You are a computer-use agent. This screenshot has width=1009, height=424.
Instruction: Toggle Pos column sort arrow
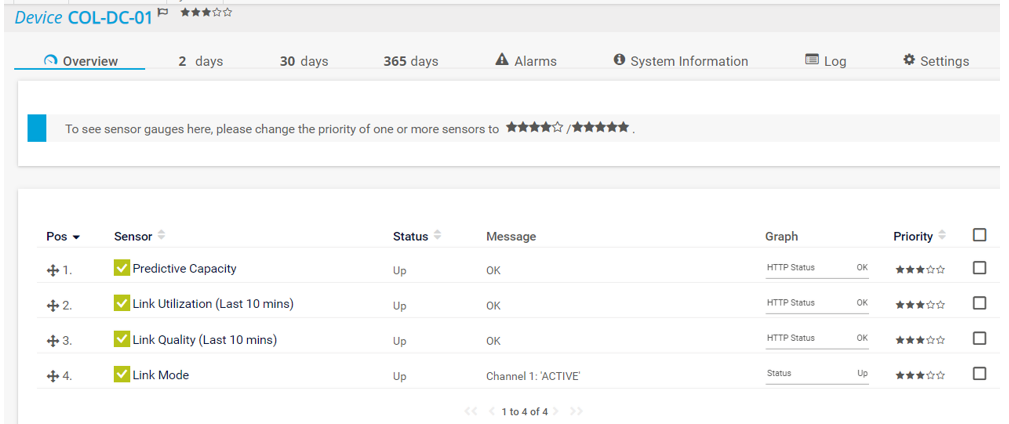tap(76, 238)
